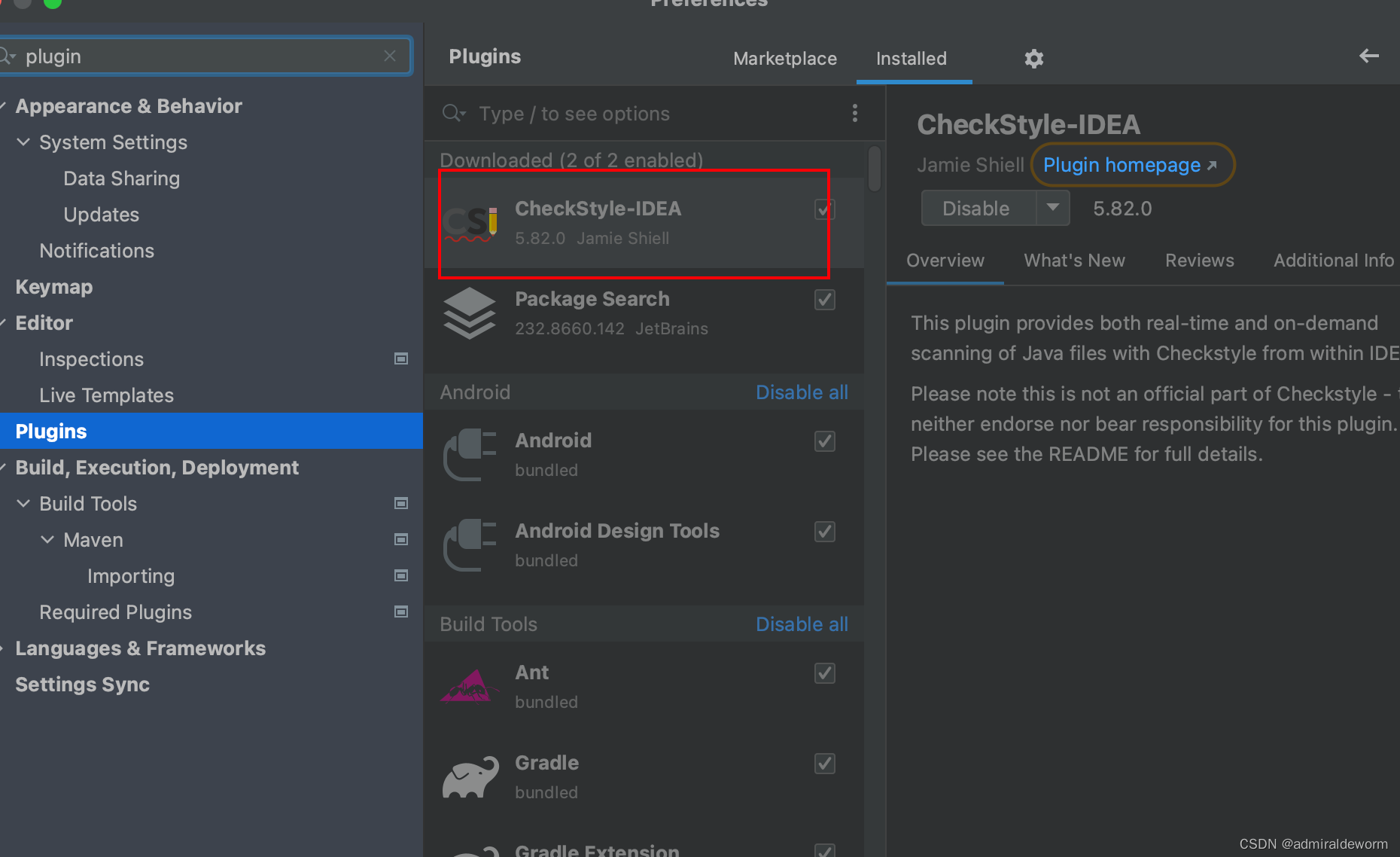Click the project-level marker beside Inspections
1400x857 pixels.
(x=401, y=358)
